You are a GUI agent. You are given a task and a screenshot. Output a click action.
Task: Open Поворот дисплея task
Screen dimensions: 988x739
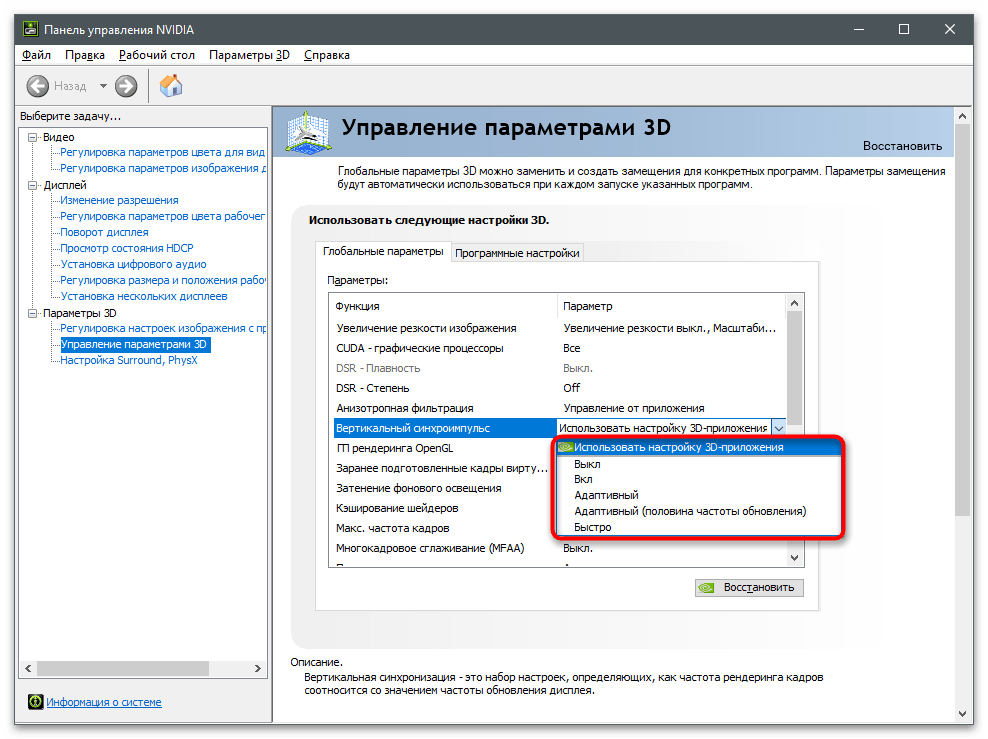click(x=105, y=232)
